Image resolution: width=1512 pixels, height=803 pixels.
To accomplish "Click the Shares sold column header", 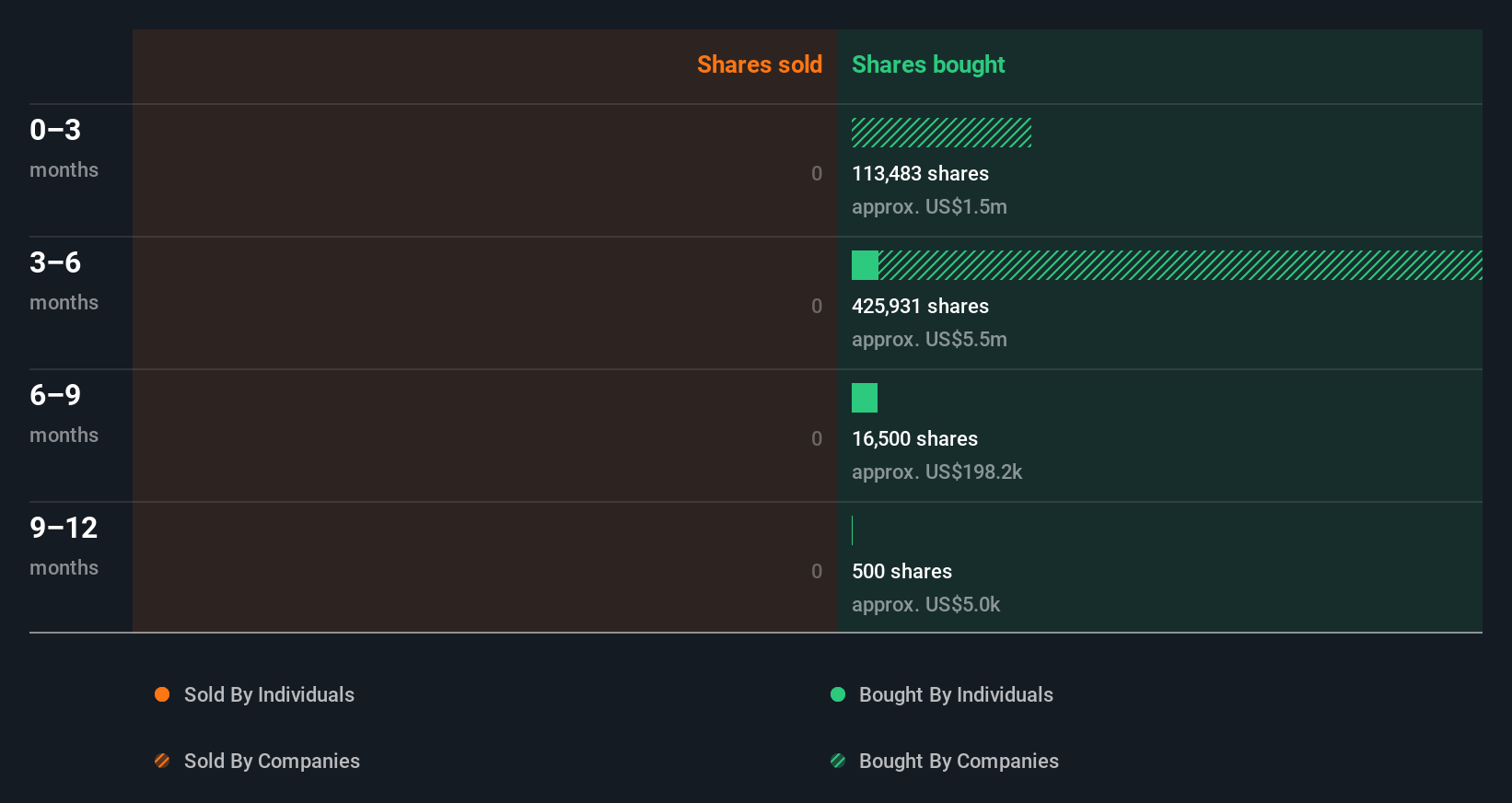I will point(760,64).
